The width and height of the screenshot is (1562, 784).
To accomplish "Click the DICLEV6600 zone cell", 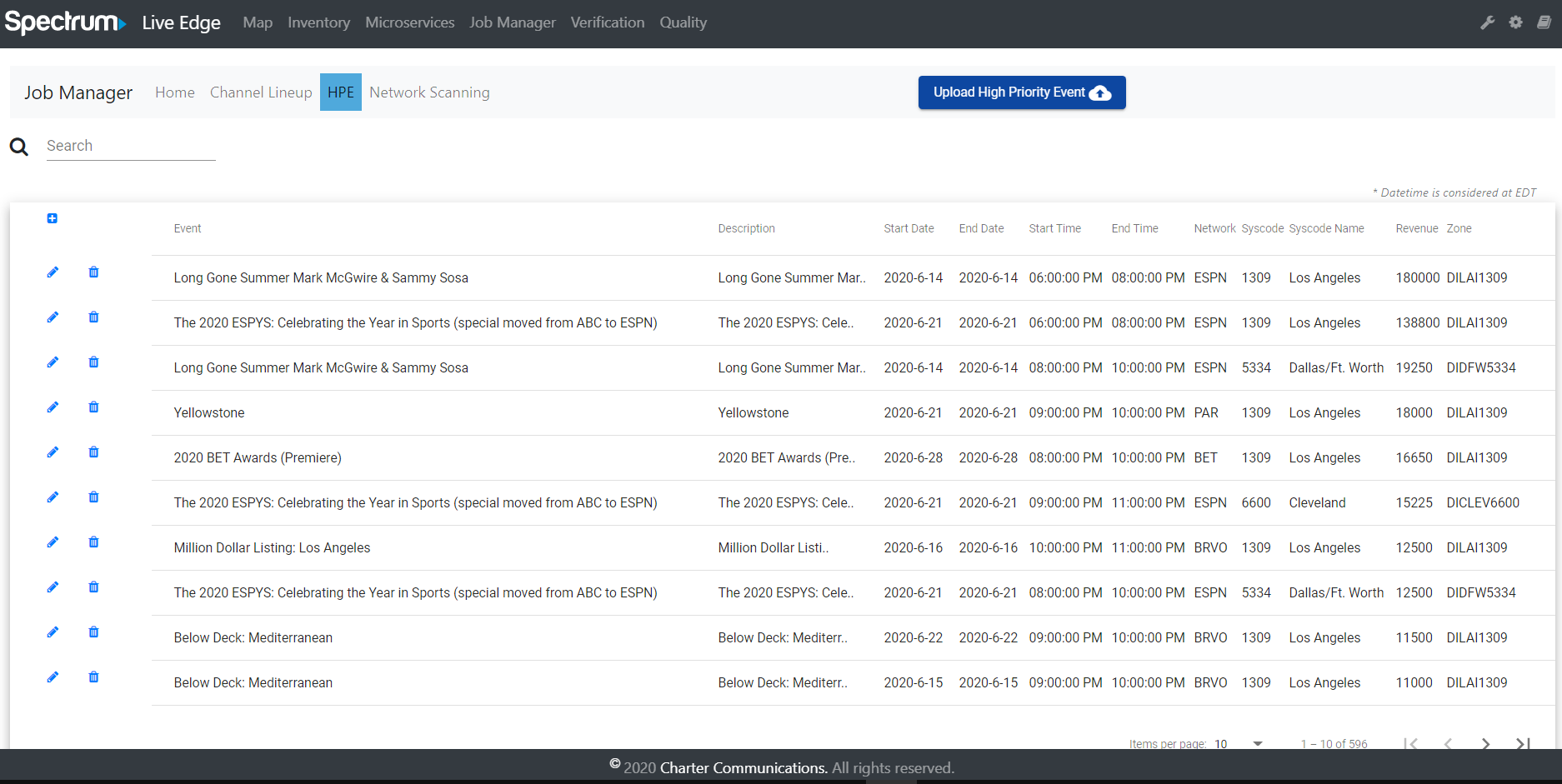I will [1483, 502].
